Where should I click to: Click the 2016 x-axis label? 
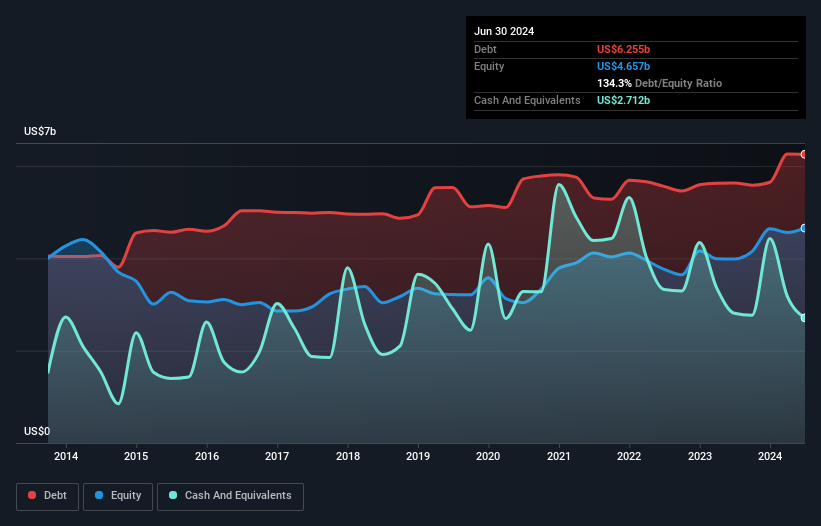(x=207, y=456)
